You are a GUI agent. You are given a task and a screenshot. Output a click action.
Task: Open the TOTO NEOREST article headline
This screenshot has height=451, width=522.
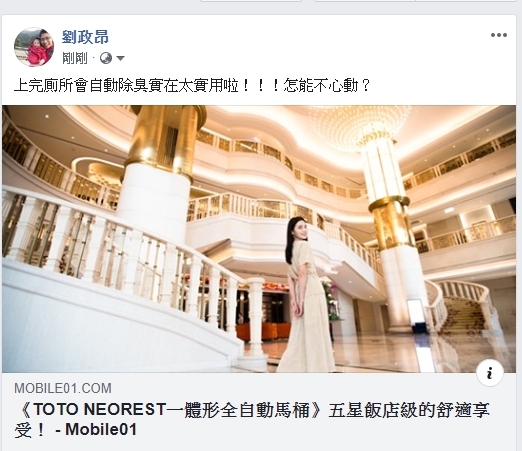tap(252, 420)
